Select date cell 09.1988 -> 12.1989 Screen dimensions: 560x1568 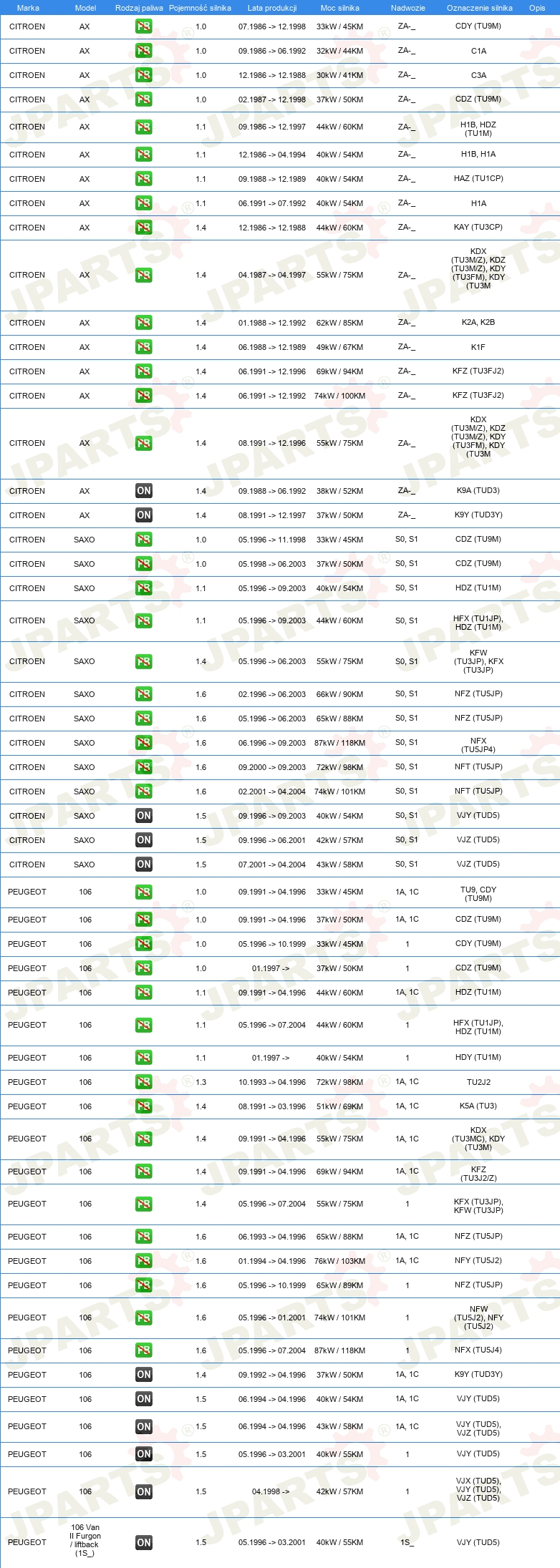[272, 179]
